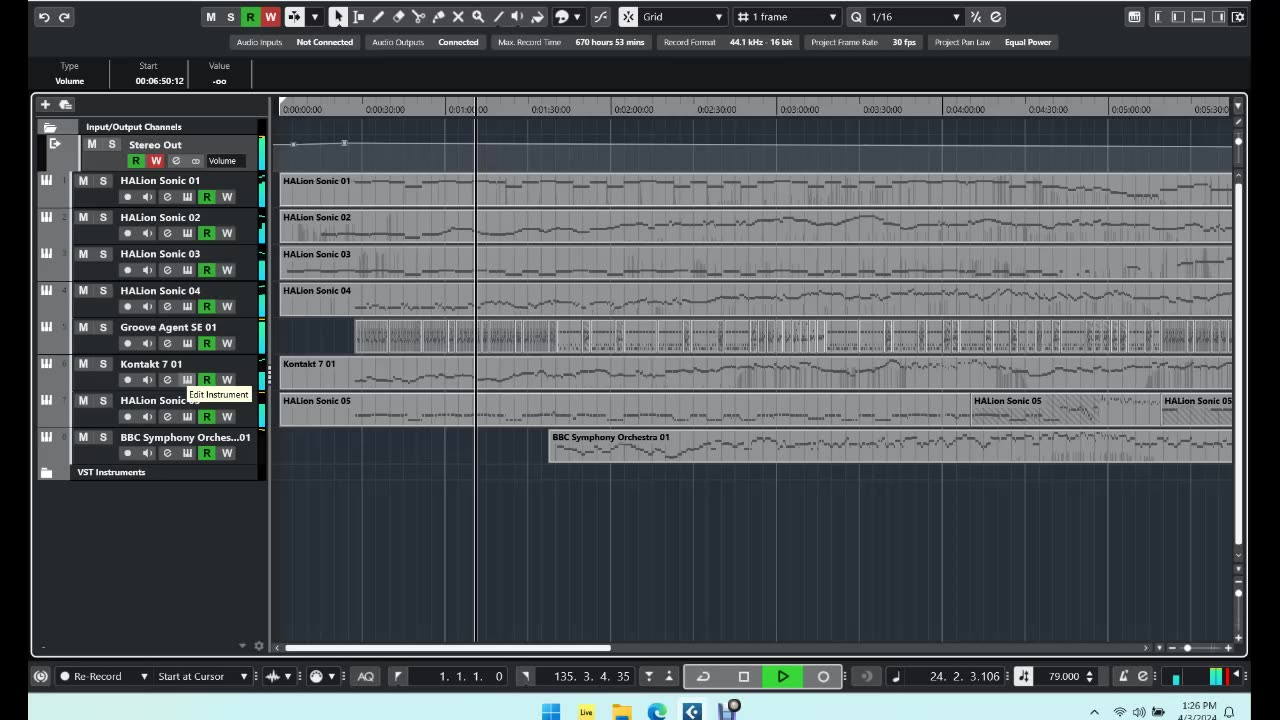Click the Redo arrow icon

tap(64, 17)
